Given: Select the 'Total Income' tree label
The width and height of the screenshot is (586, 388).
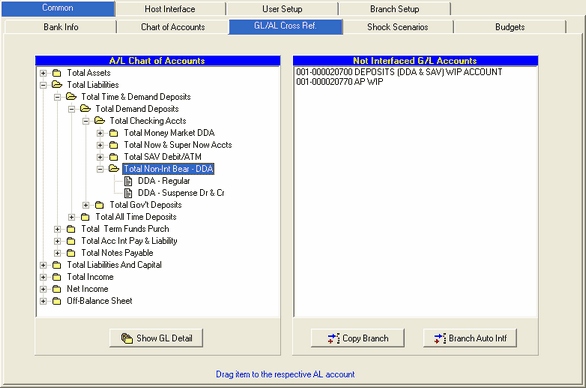Looking at the screenshot, I should click(90, 277).
